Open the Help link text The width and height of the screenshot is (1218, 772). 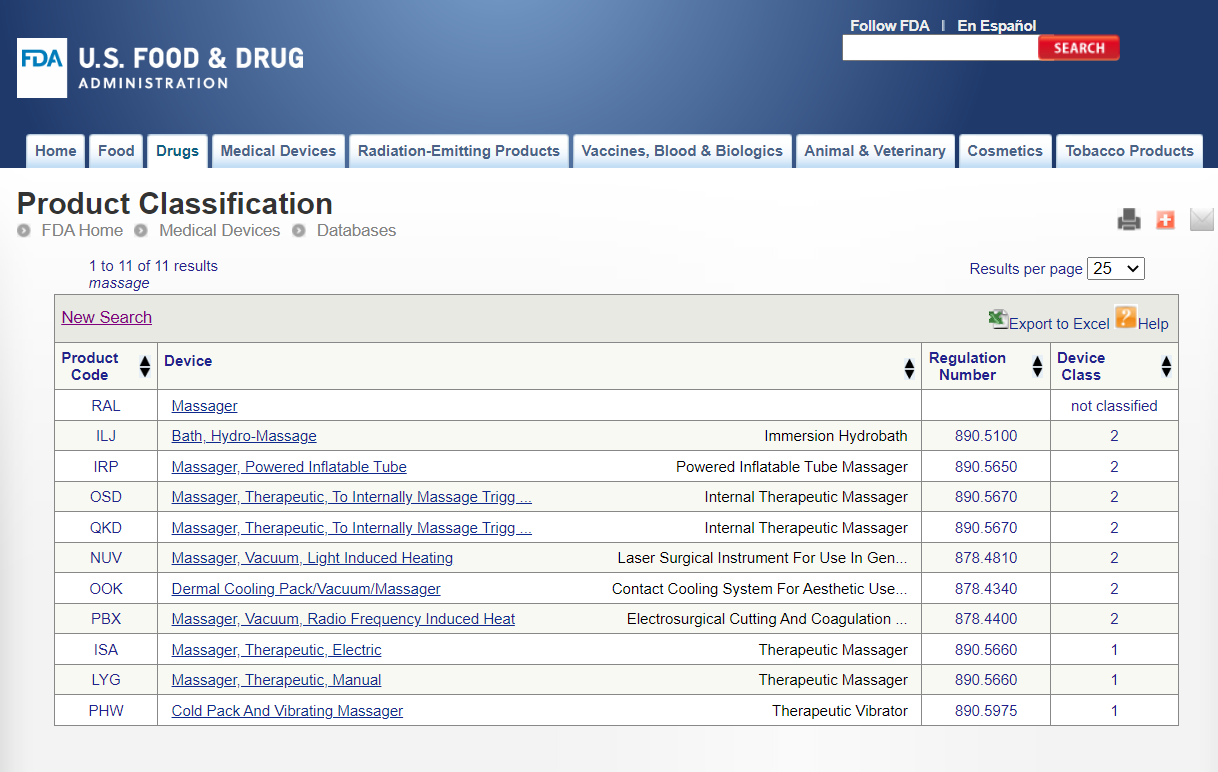pyautogui.click(x=1153, y=324)
